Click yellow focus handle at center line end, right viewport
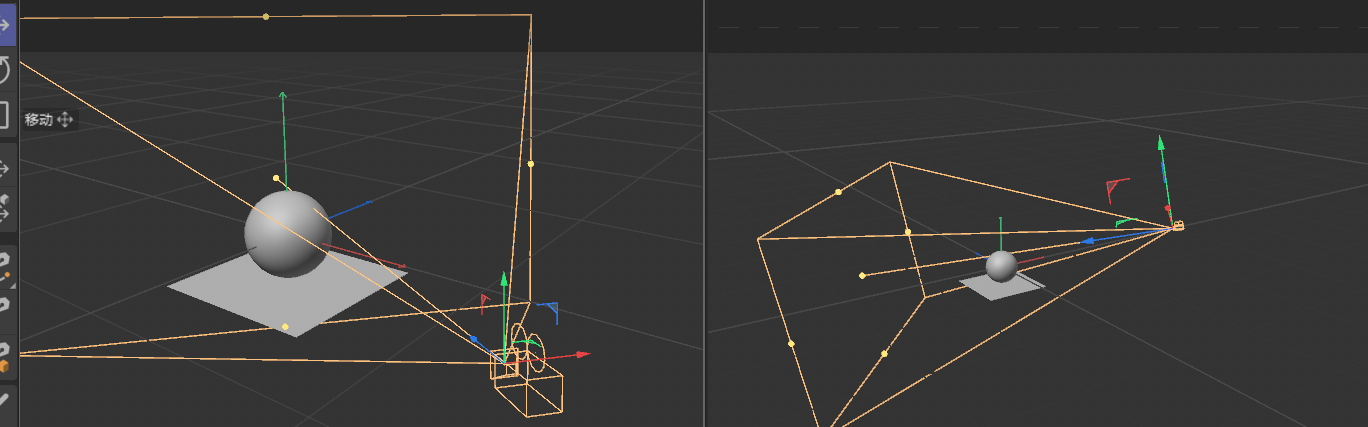This screenshot has width=1368, height=427. pyautogui.click(x=862, y=275)
